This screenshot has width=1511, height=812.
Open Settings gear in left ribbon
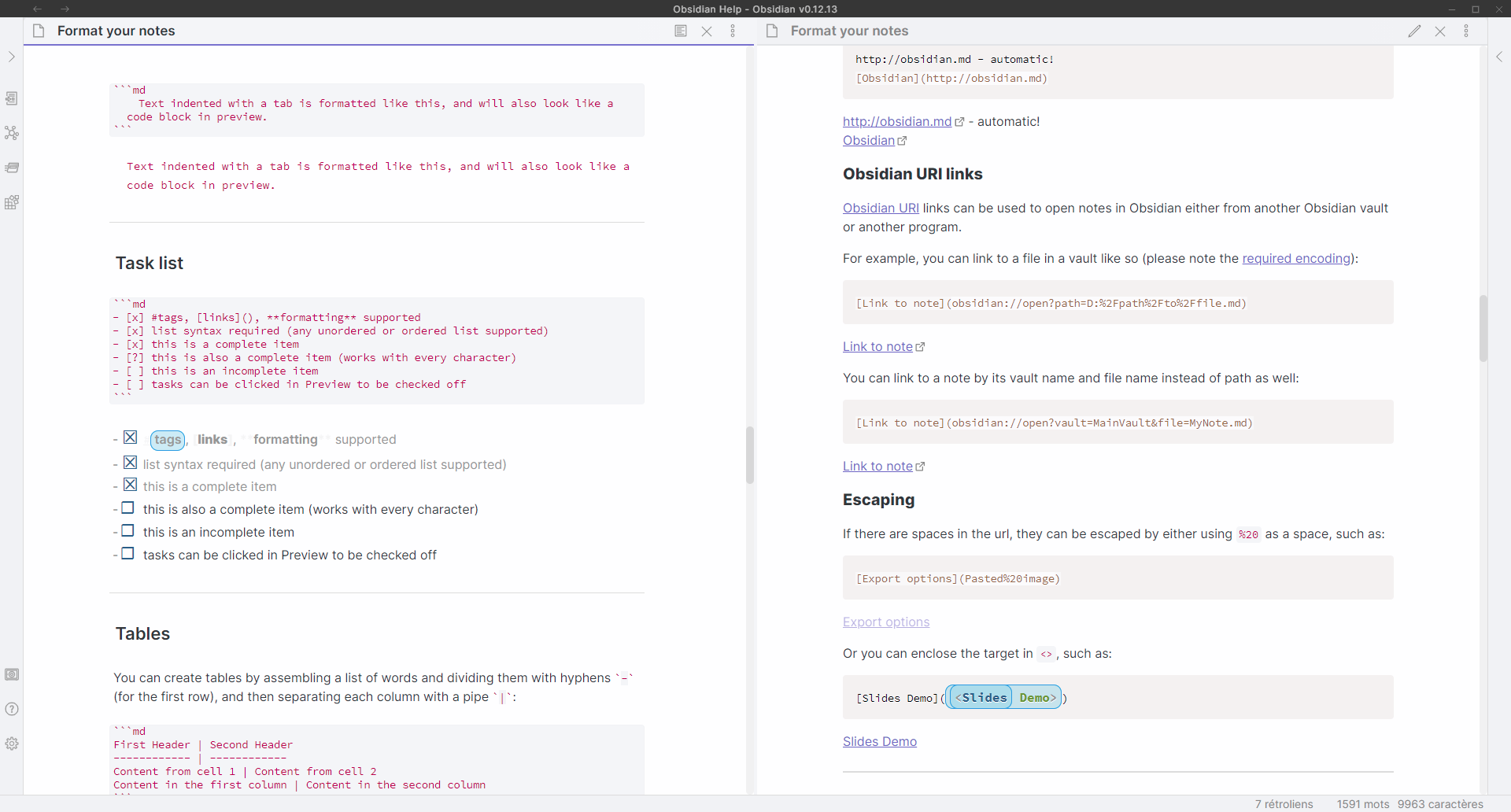tap(12, 744)
